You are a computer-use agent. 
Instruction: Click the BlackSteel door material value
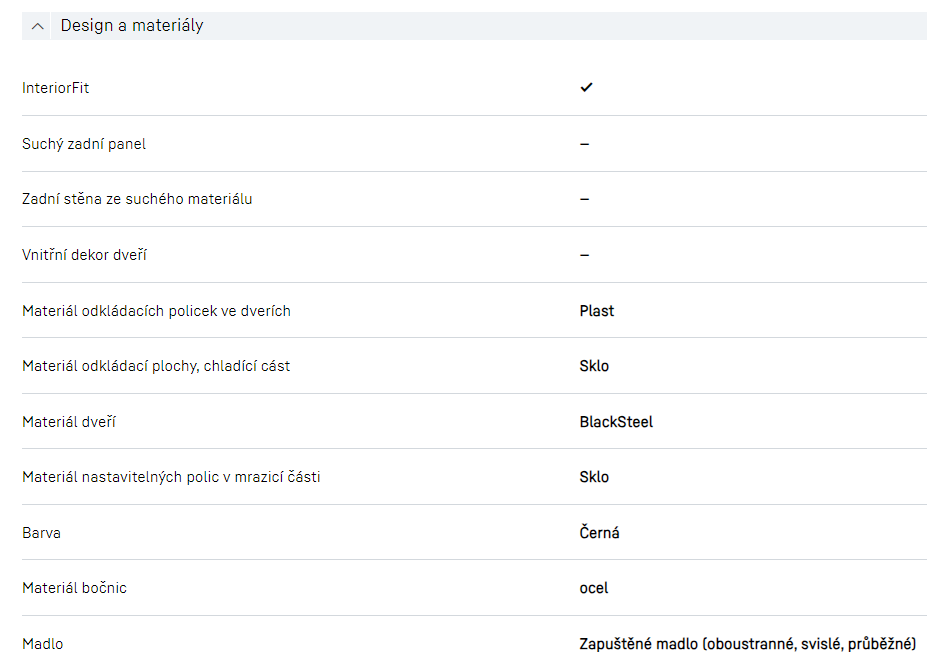tap(616, 422)
